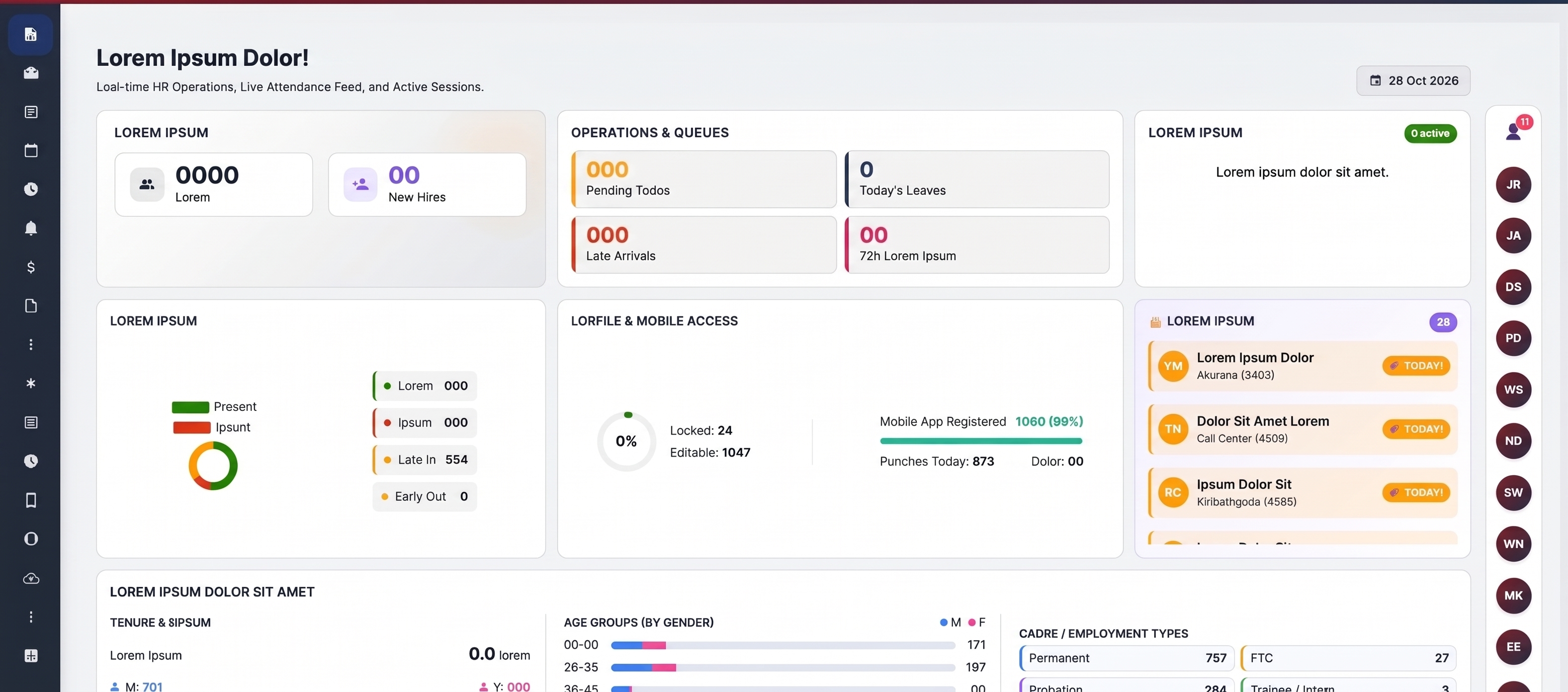Open the MK user avatar
The height and width of the screenshot is (692, 1568).
(1513, 596)
